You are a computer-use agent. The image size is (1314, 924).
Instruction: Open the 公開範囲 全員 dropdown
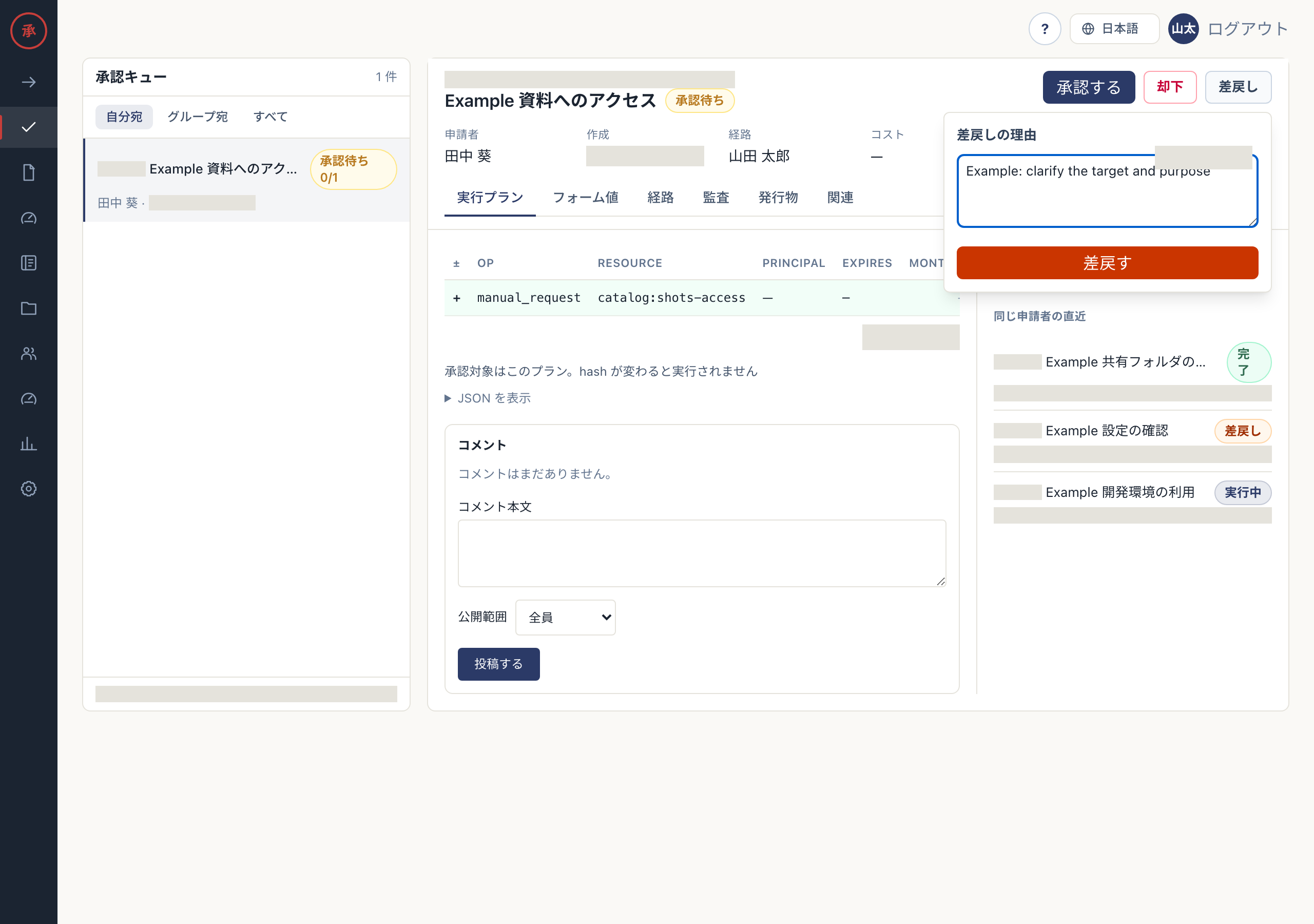coord(565,617)
